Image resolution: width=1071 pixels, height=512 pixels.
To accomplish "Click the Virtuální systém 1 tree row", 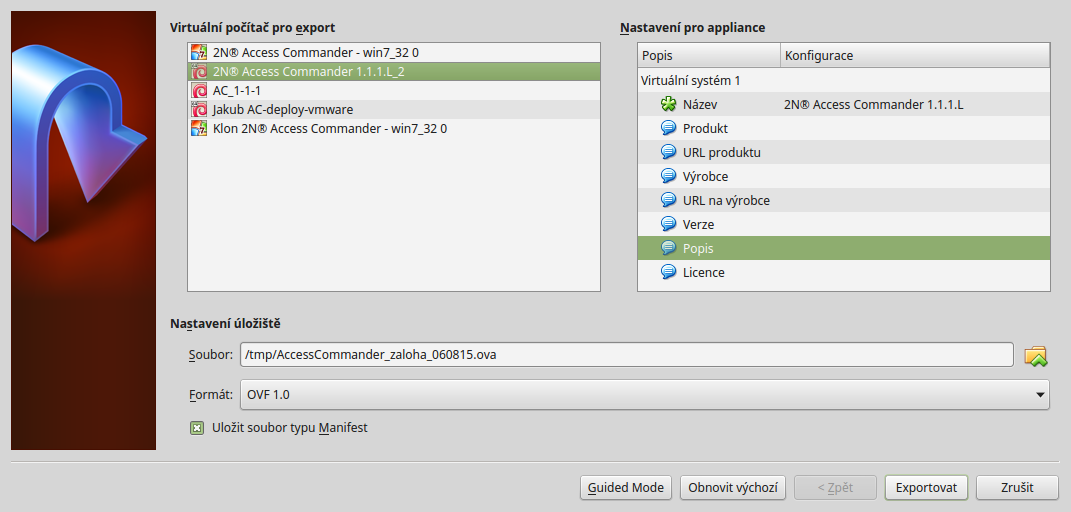I will click(844, 81).
